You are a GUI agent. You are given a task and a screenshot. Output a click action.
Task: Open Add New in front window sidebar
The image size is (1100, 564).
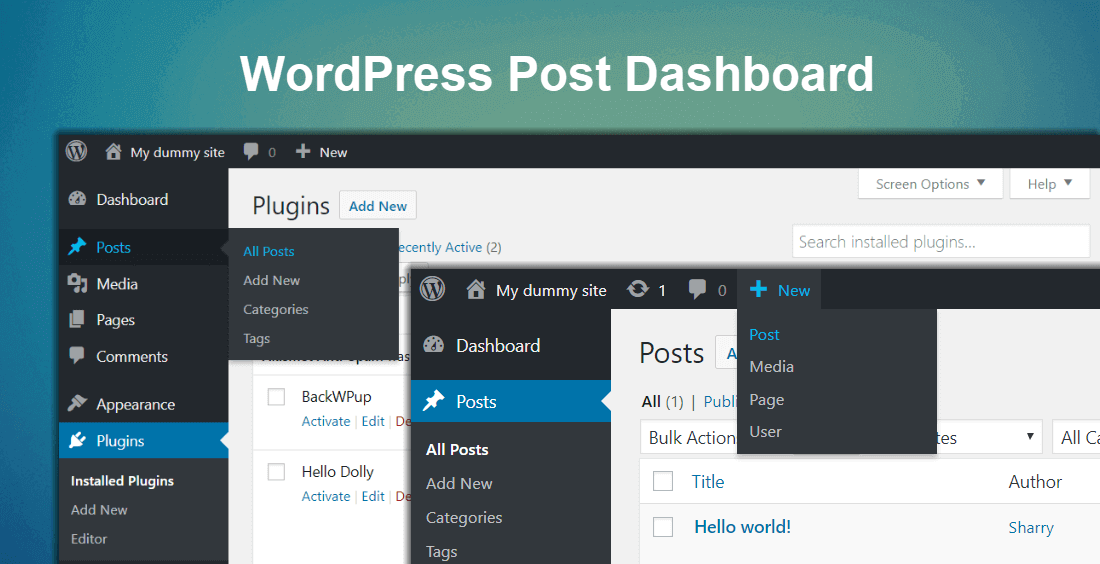pyautogui.click(x=460, y=483)
